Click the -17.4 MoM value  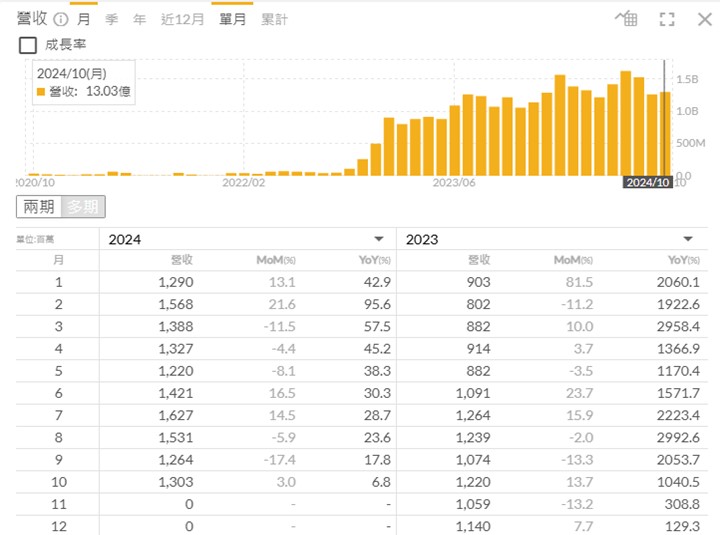279,460
